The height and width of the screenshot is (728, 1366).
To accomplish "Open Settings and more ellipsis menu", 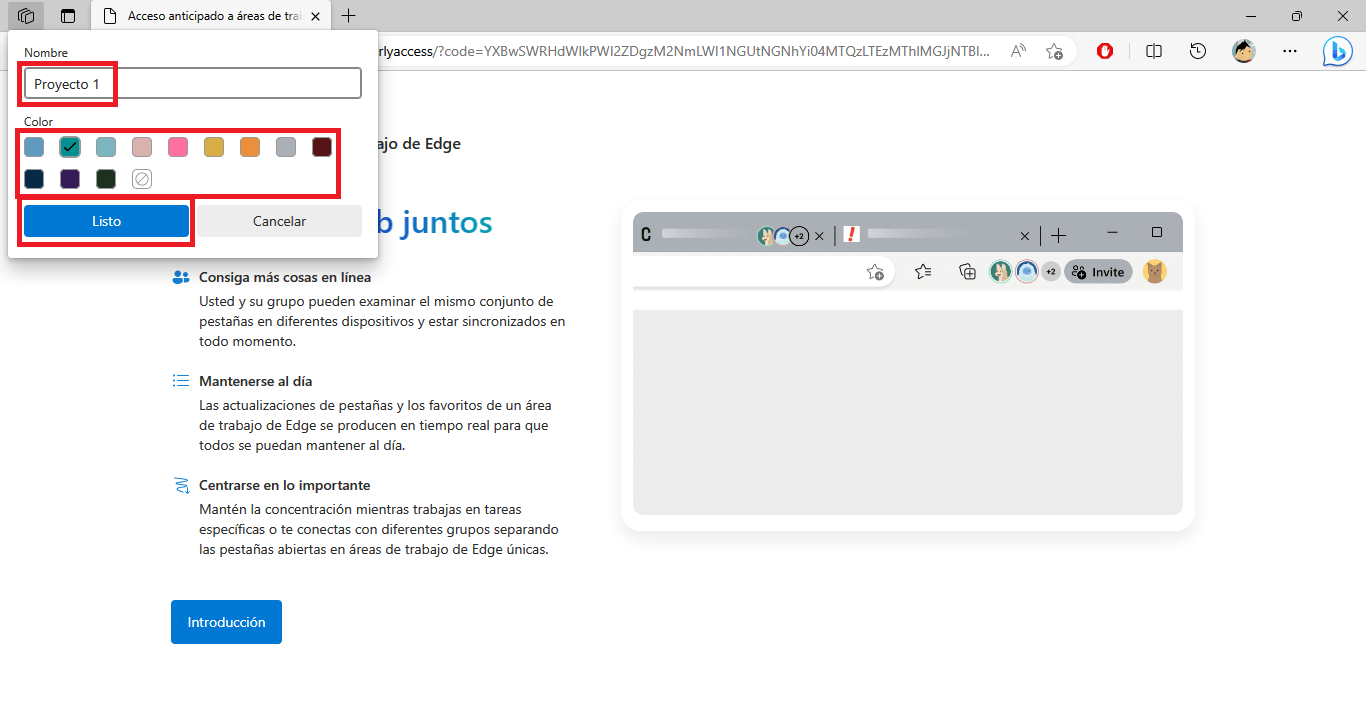I will pos(1290,51).
